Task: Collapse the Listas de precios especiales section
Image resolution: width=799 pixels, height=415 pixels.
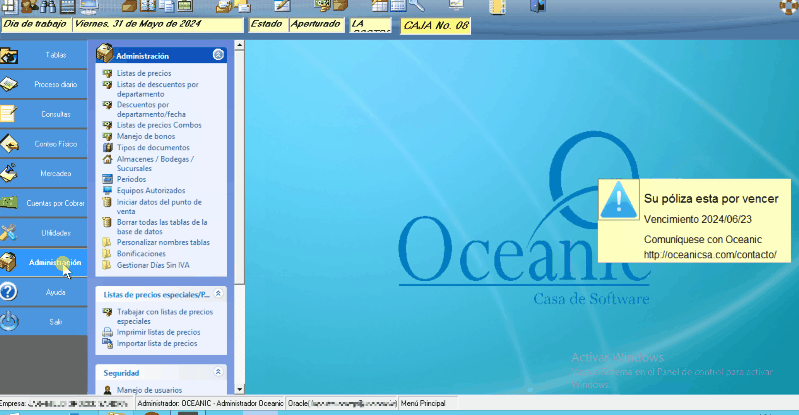Action: point(219,294)
